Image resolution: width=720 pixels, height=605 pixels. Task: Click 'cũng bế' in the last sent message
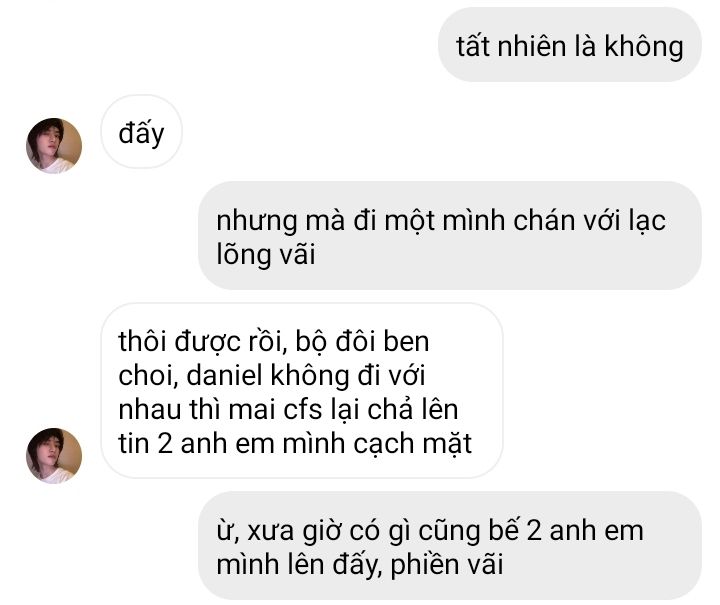[x=468, y=530]
